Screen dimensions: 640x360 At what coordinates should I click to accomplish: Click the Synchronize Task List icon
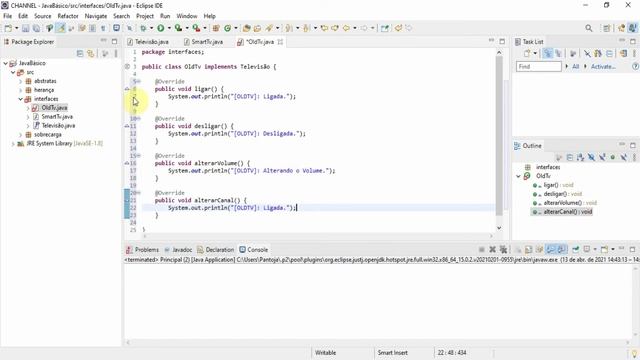pyautogui.click(x=623, y=53)
